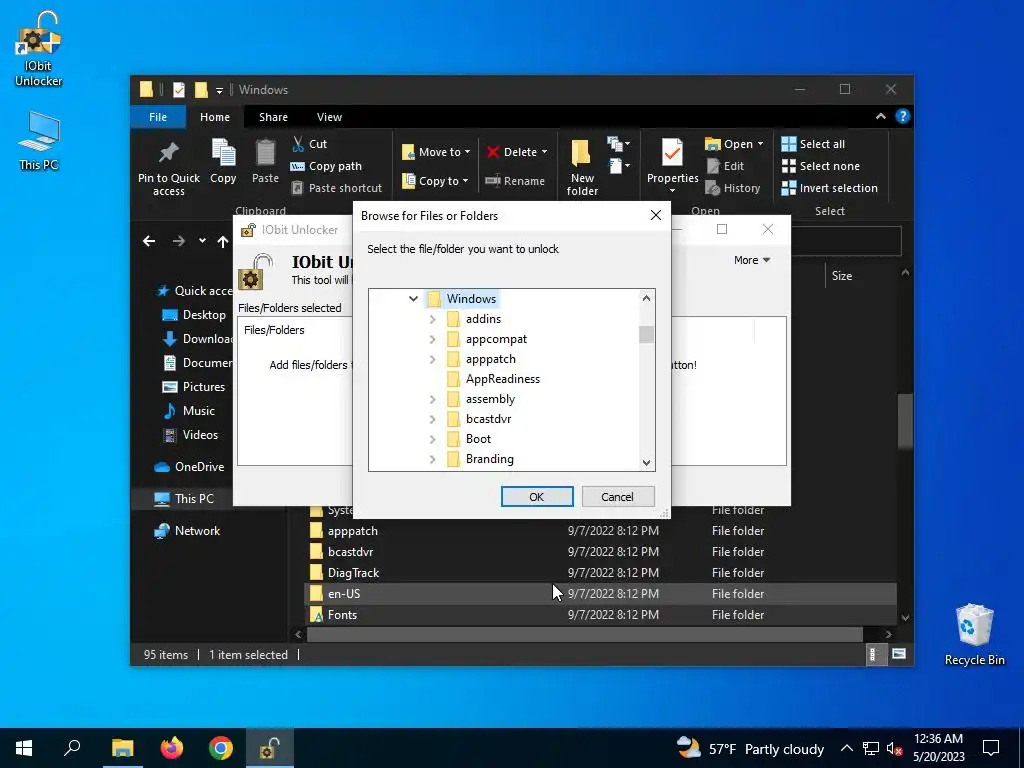
Task: Select Network in navigation pane
Action: pyautogui.click(x=187, y=530)
